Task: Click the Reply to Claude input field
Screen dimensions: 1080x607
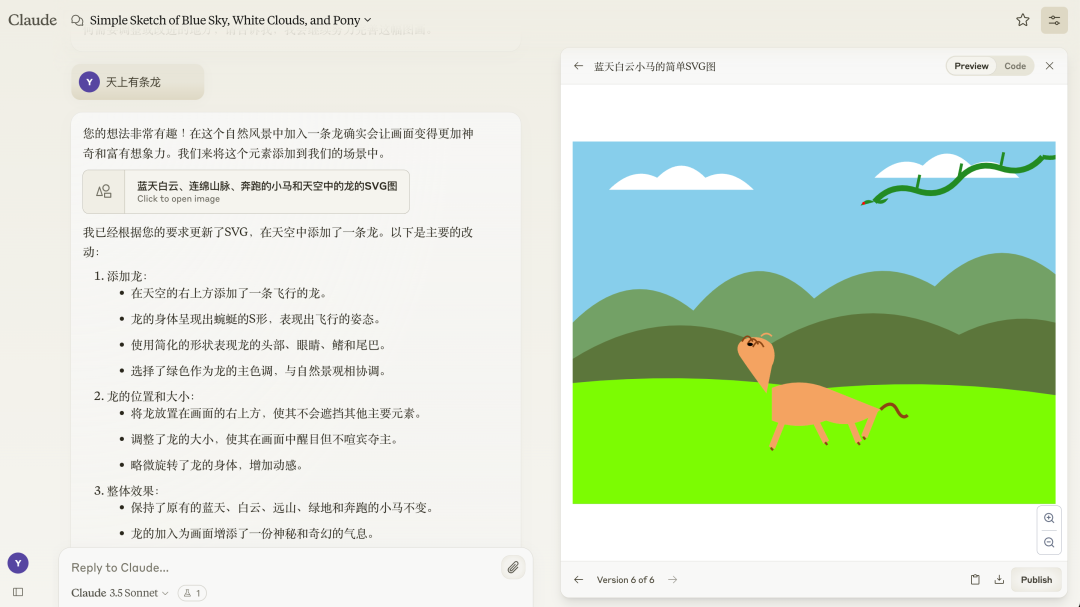Action: click(x=250, y=567)
